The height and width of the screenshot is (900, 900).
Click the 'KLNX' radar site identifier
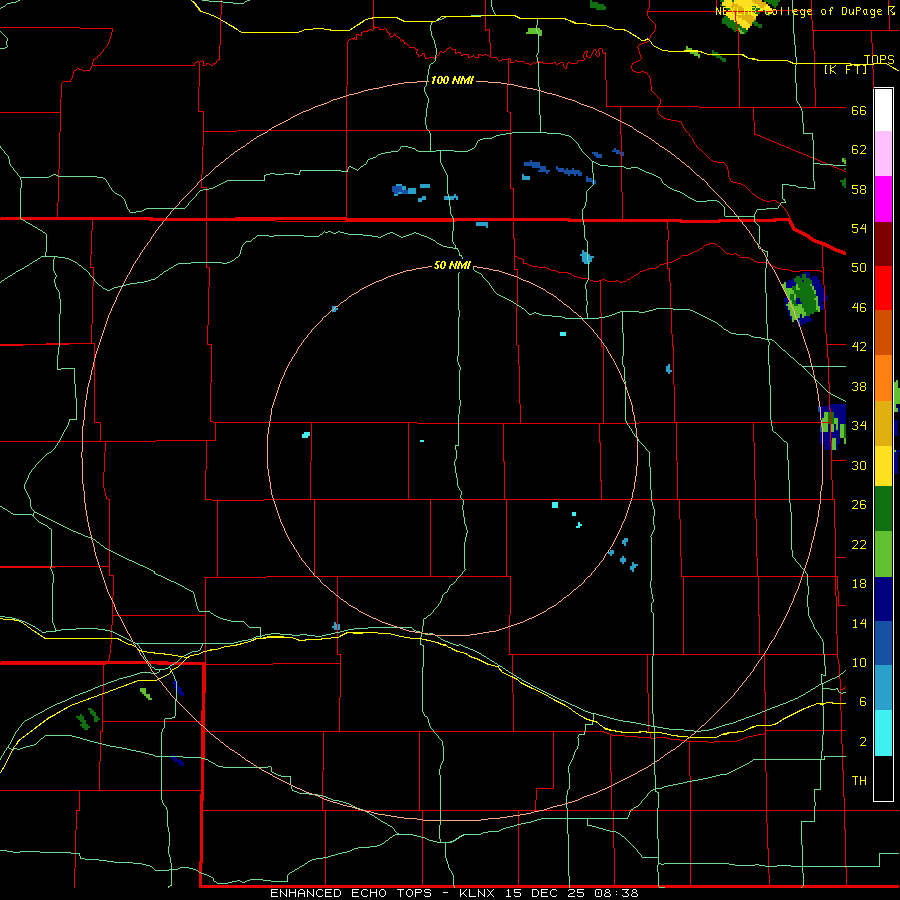(478, 893)
